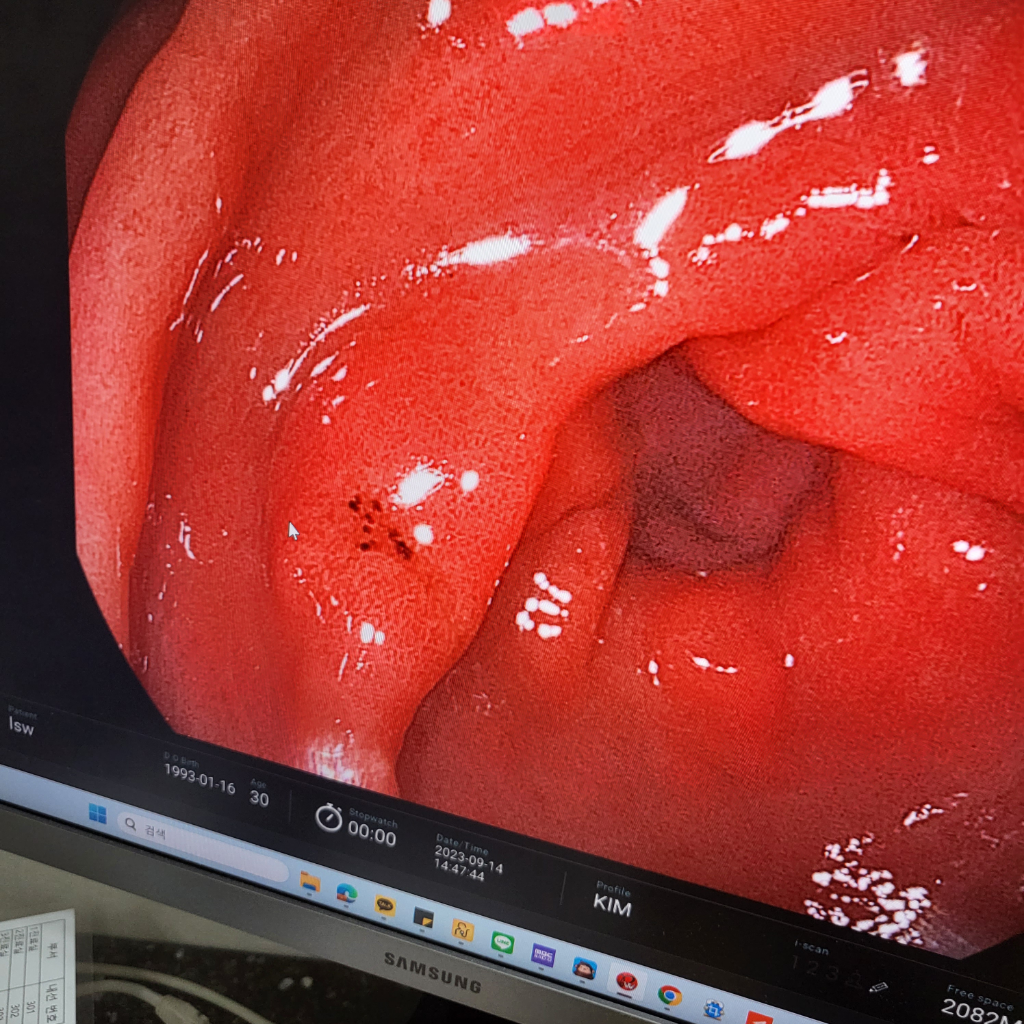
Task: Click the blue gear-like icon after Chrome
Action: (x=713, y=1008)
